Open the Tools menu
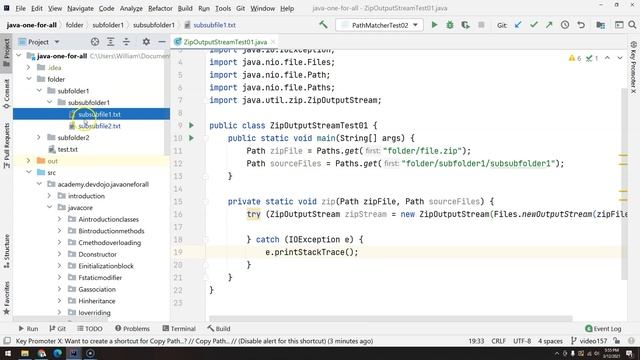The image size is (640, 360). [x=223, y=8]
